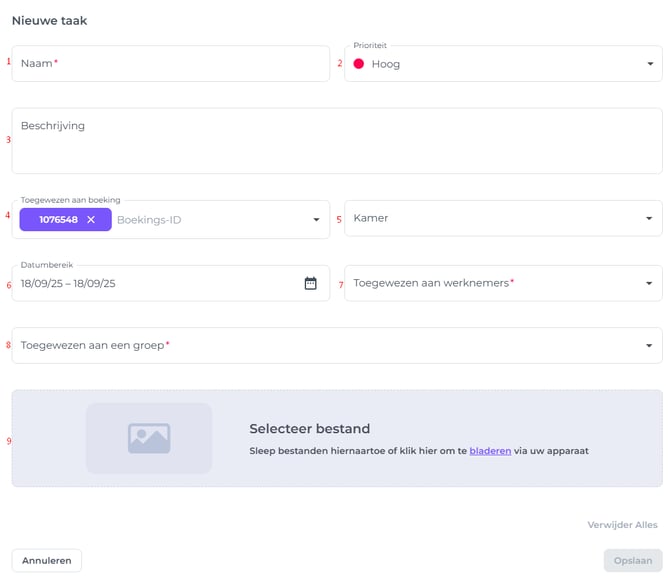
Task: Click the red Hoog priority color dot
Action: [x=359, y=64]
